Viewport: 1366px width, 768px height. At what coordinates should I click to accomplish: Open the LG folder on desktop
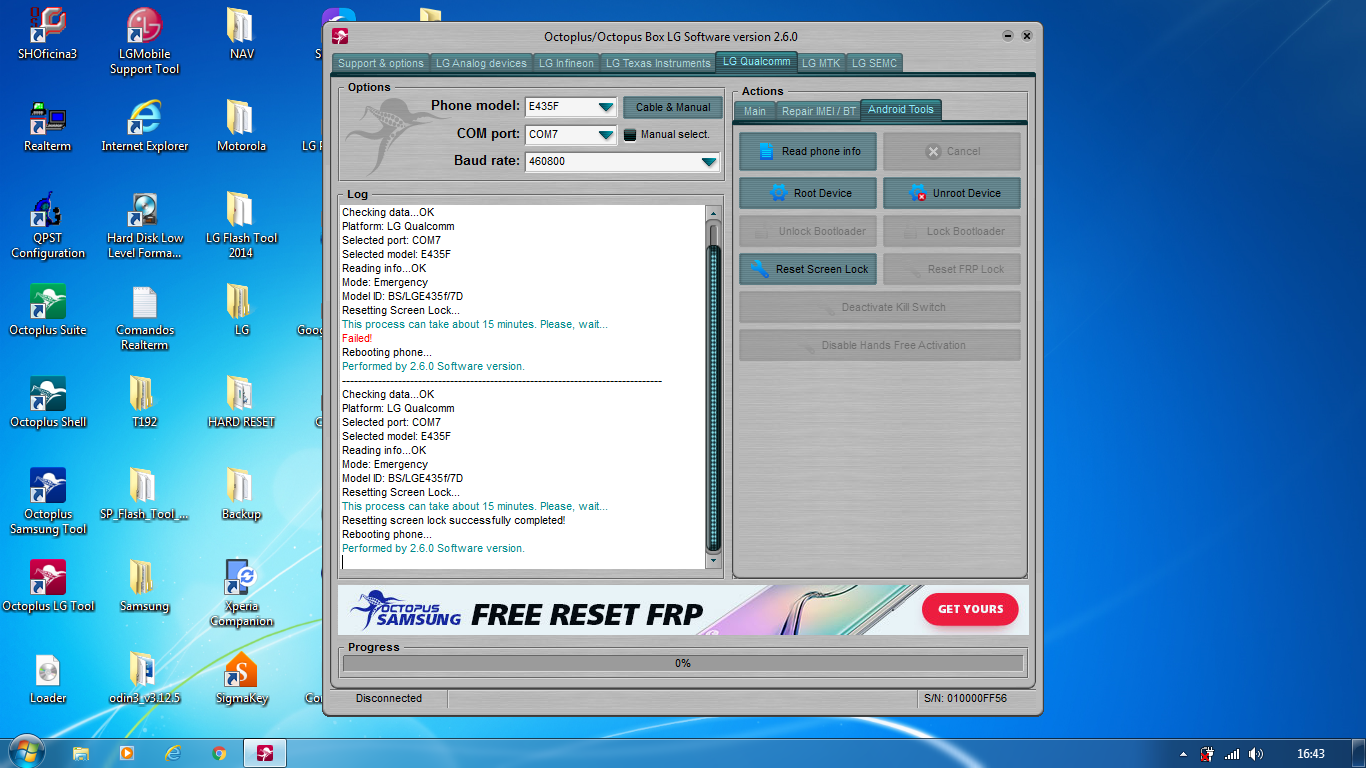click(x=241, y=309)
